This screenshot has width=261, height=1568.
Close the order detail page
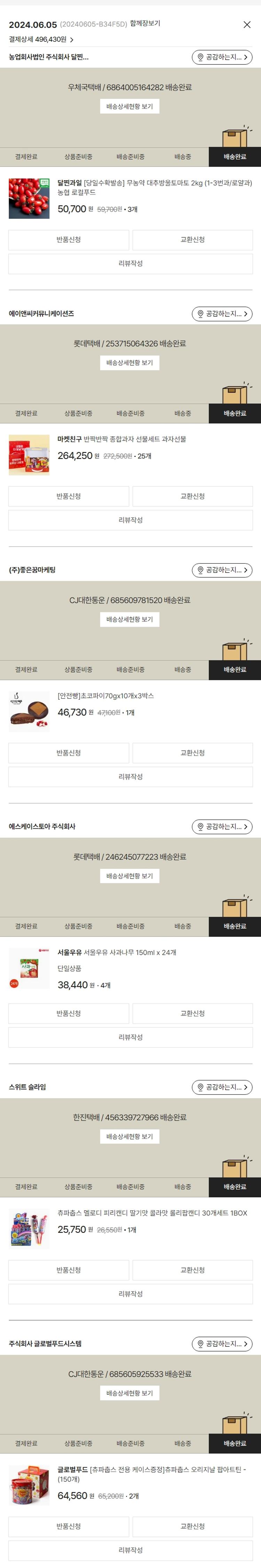pos(246,25)
